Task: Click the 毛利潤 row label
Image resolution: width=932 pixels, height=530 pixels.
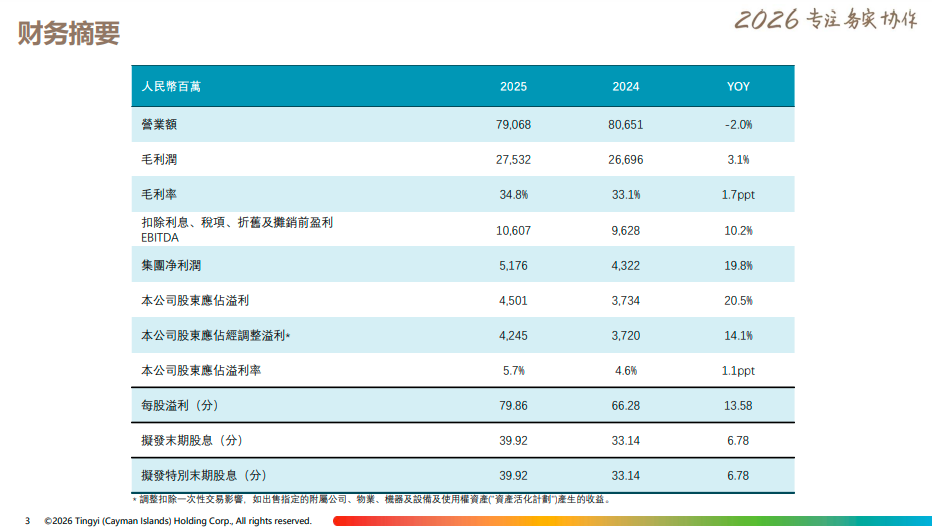Action: click(x=160, y=159)
